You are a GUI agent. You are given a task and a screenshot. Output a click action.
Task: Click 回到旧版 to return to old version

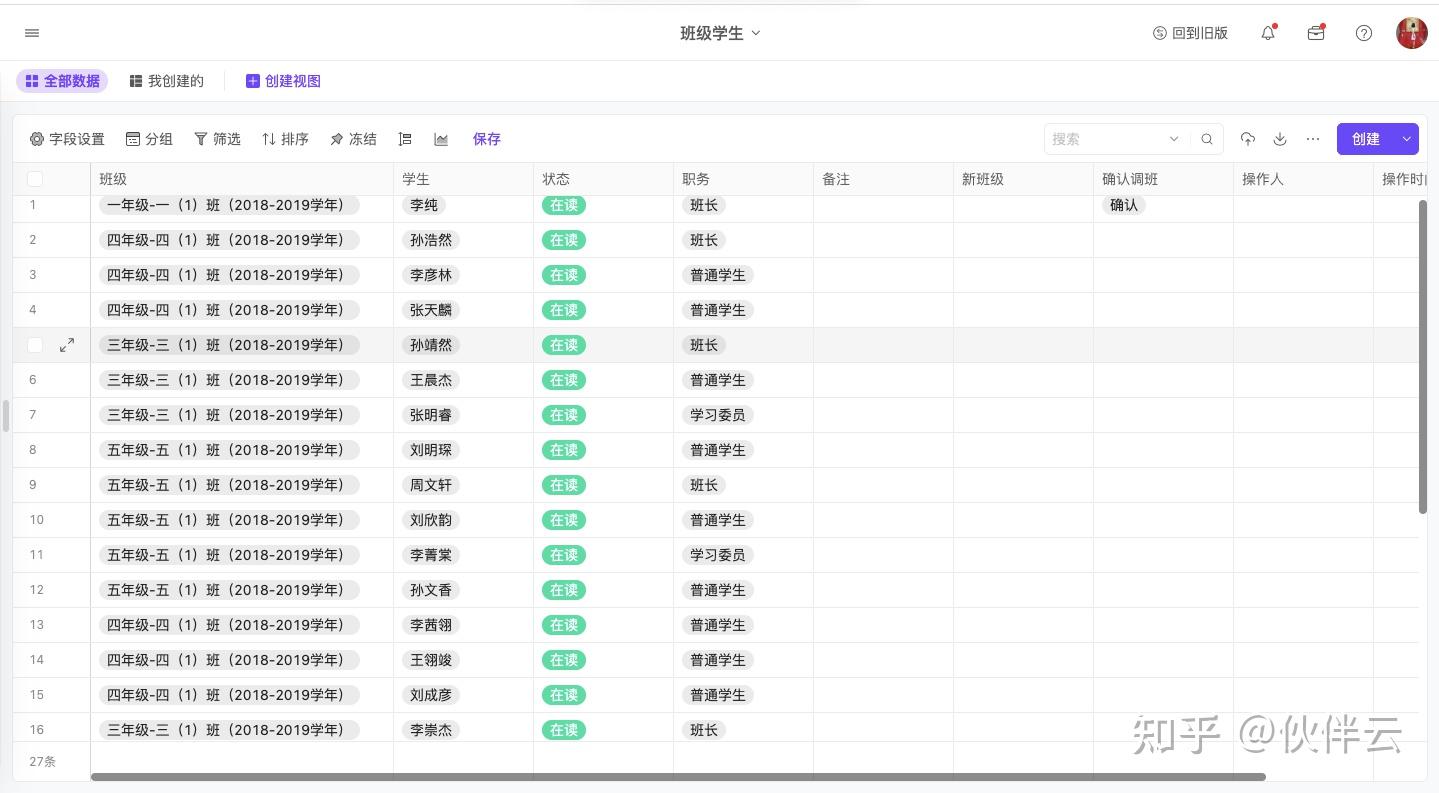tap(1190, 33)
